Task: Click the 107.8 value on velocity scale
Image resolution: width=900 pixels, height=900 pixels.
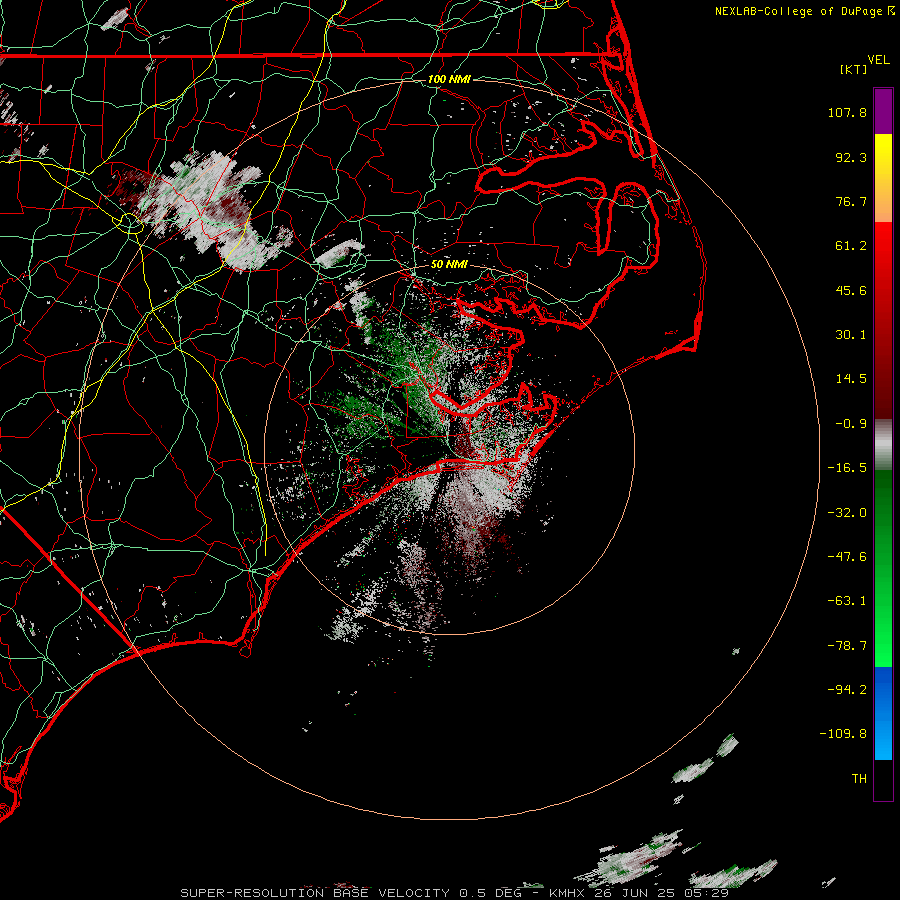Action: click(847, 112)
